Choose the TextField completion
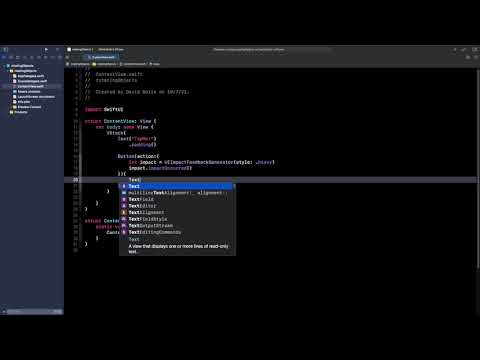This screenshot has height=360, width=480. [176, 199]
